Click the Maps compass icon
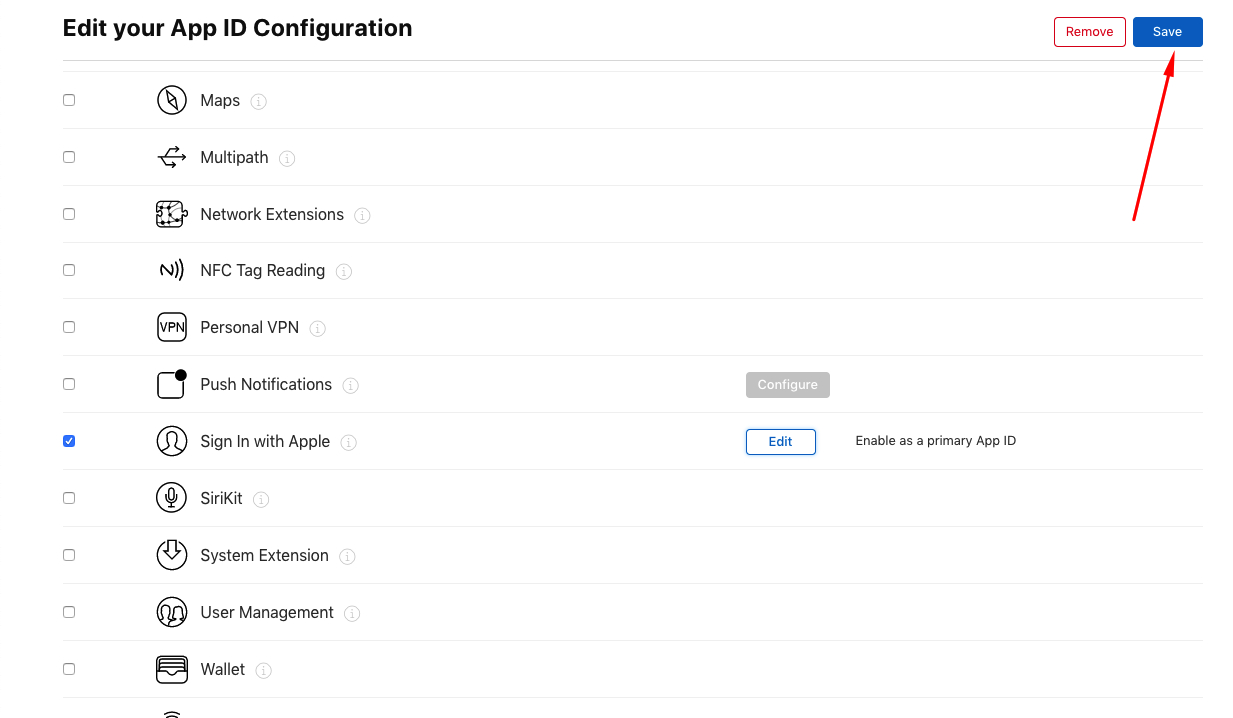Screen dimensions: 1233x718 tap(172, 100)
